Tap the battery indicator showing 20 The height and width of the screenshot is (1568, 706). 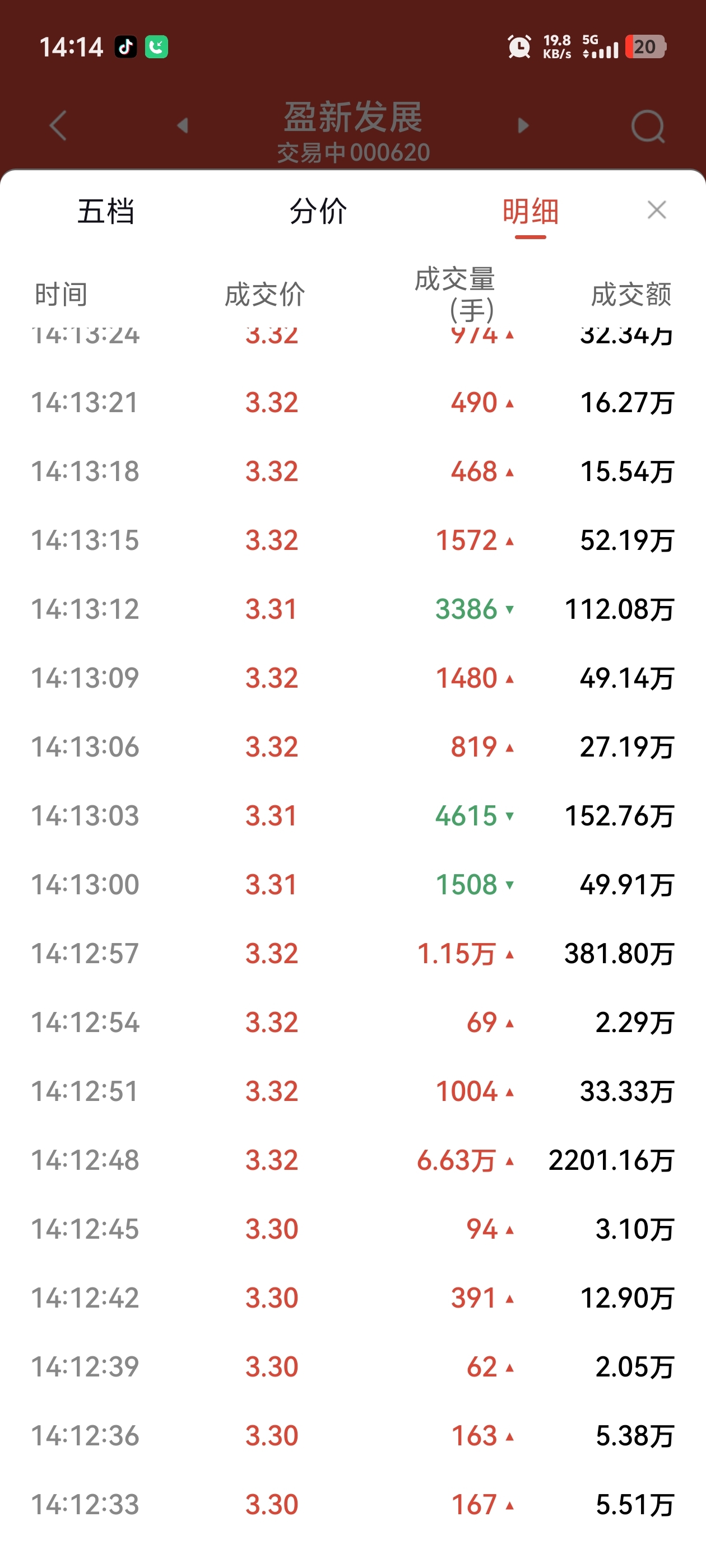(x=645, y=47)
